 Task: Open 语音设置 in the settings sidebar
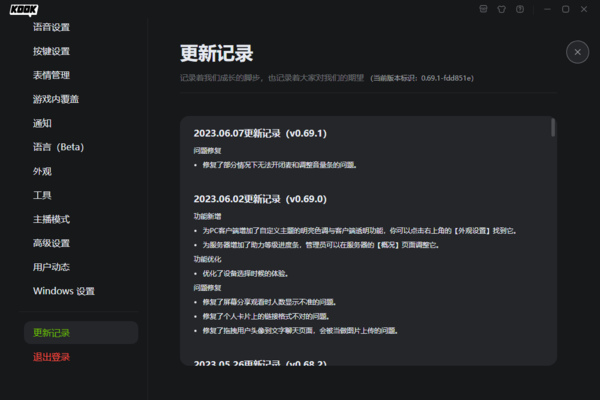click(52, 27)
